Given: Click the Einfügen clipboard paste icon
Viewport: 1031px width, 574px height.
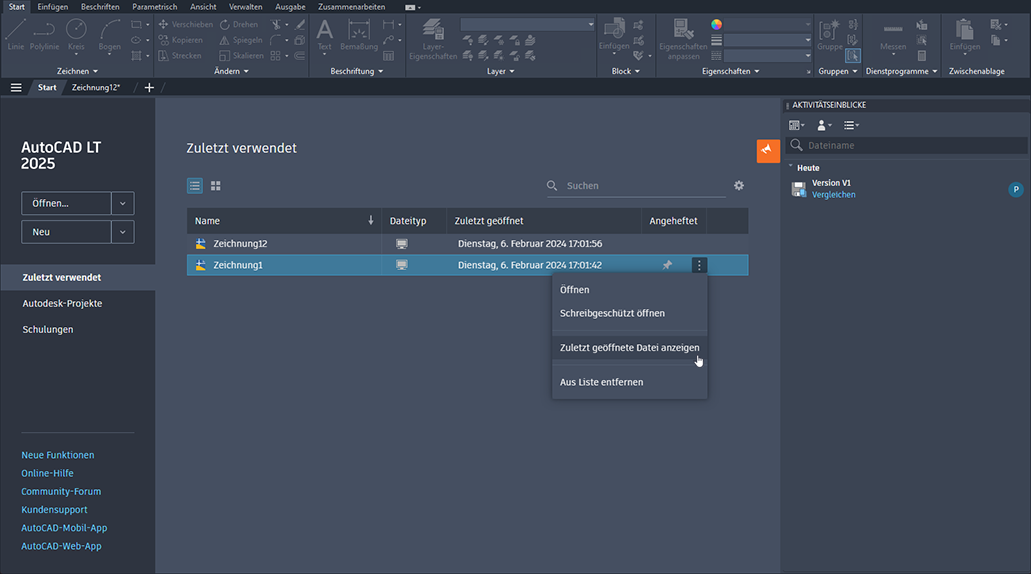Looking at the screenshot, I should pyautogui.click(x=965, y=34).
